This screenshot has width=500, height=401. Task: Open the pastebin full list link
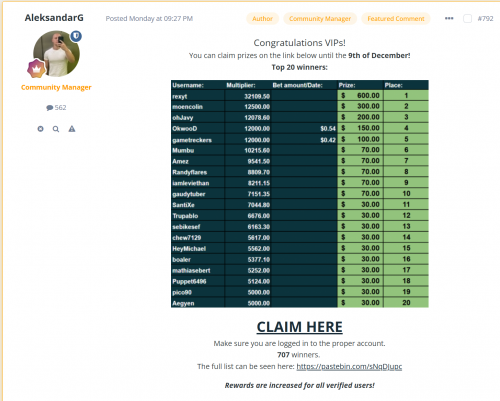click(x=349, y=366)
